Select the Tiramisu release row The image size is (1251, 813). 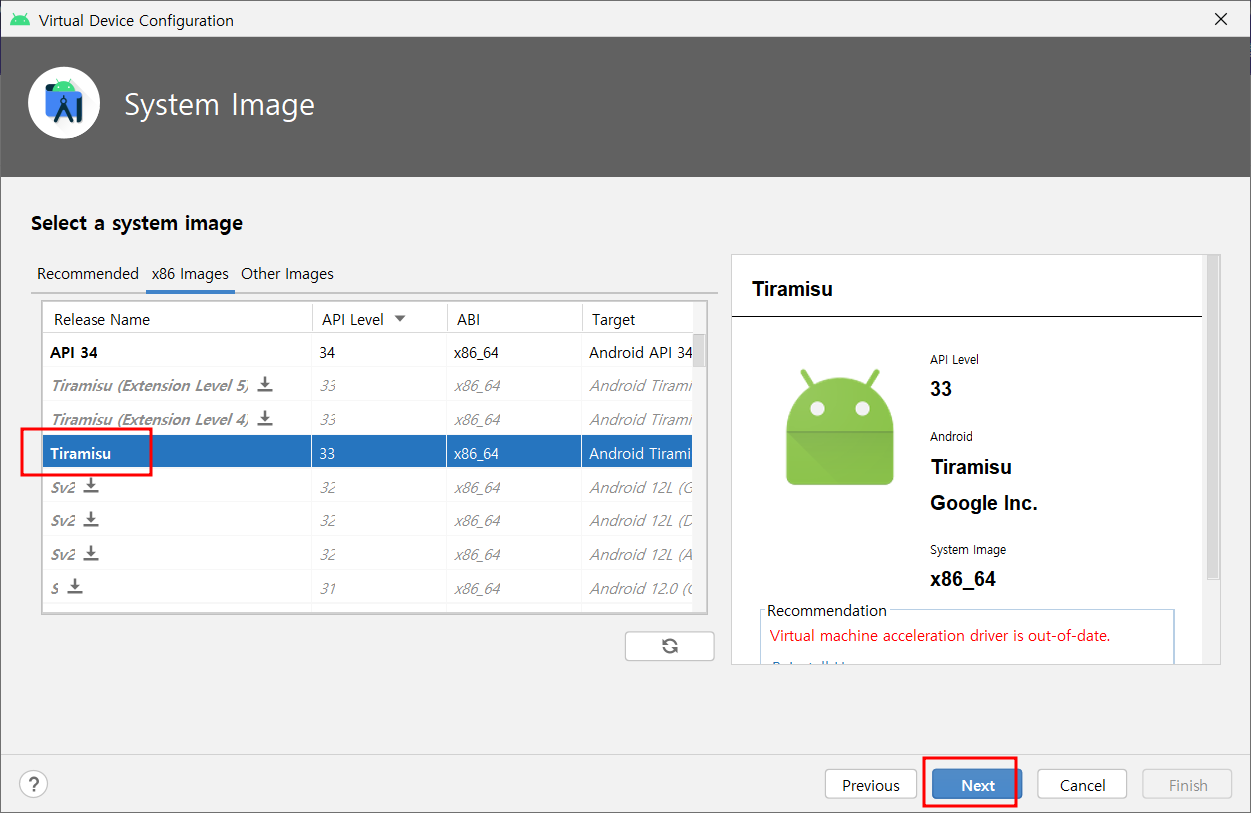click(x=368, y=453)
